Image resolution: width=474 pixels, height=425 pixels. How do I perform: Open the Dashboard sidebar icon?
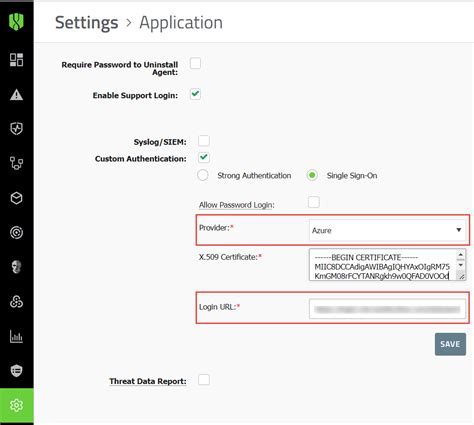click(16, 60)
